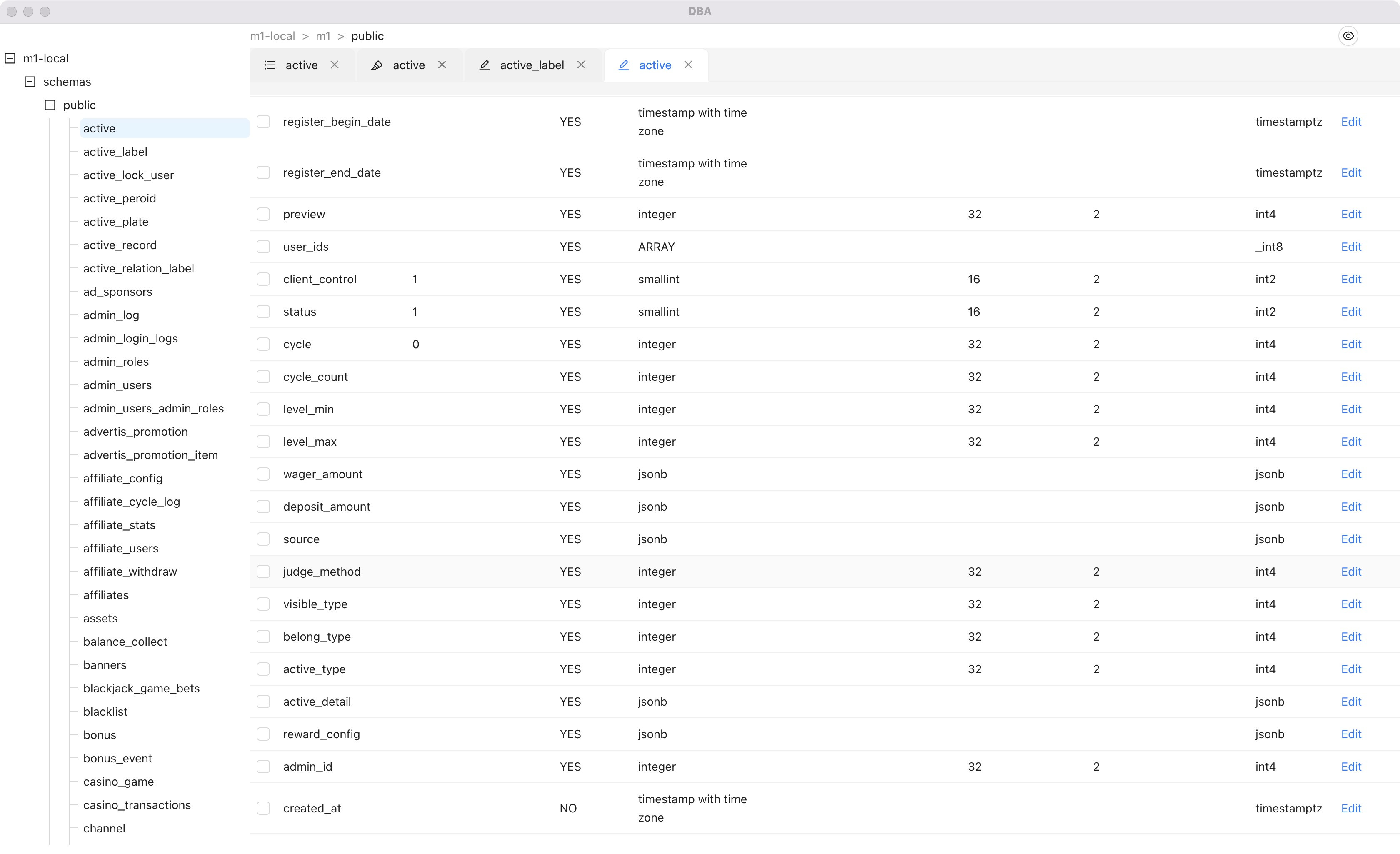Image resolution: width=1400 pixels, height=854 pixels.
Task: Select the created_at row checkbox
Action: 263,808
